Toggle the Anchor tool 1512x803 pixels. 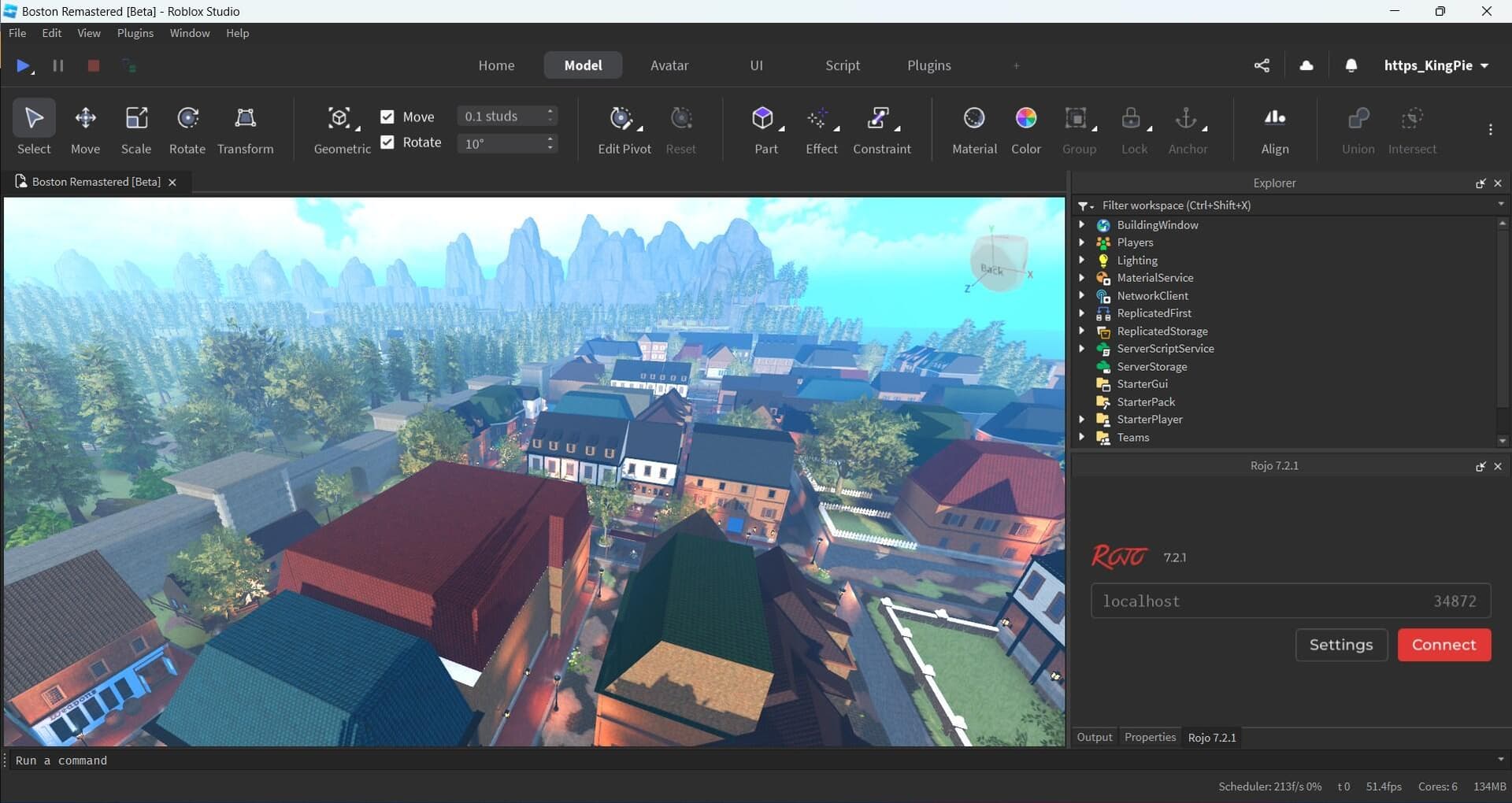coord(1188,128)
